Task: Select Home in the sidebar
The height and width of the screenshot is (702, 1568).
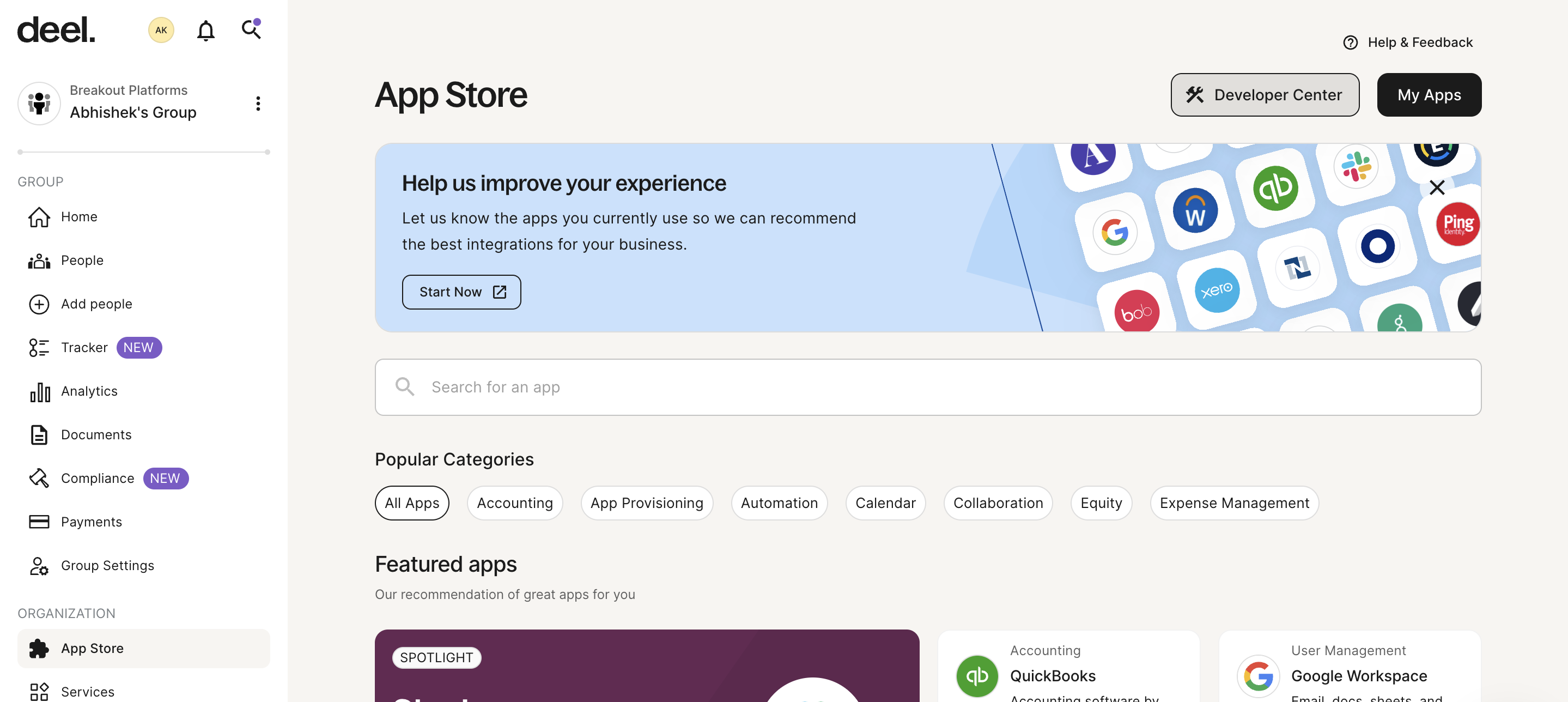Action: click(79, 216)
